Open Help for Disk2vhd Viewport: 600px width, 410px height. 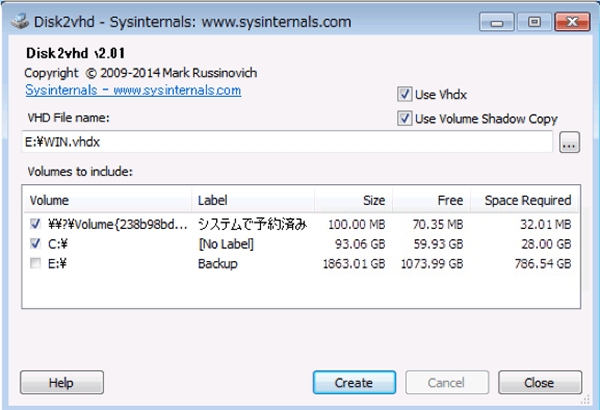point(61,382)
